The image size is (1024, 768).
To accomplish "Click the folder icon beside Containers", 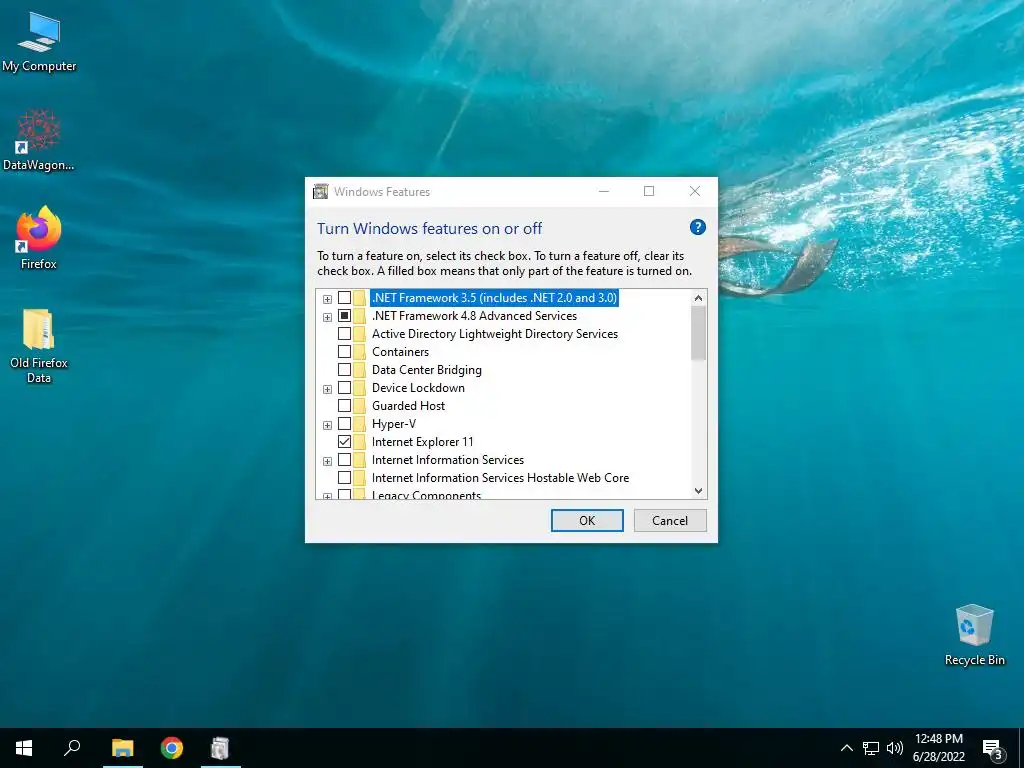I will coord(360,351).
